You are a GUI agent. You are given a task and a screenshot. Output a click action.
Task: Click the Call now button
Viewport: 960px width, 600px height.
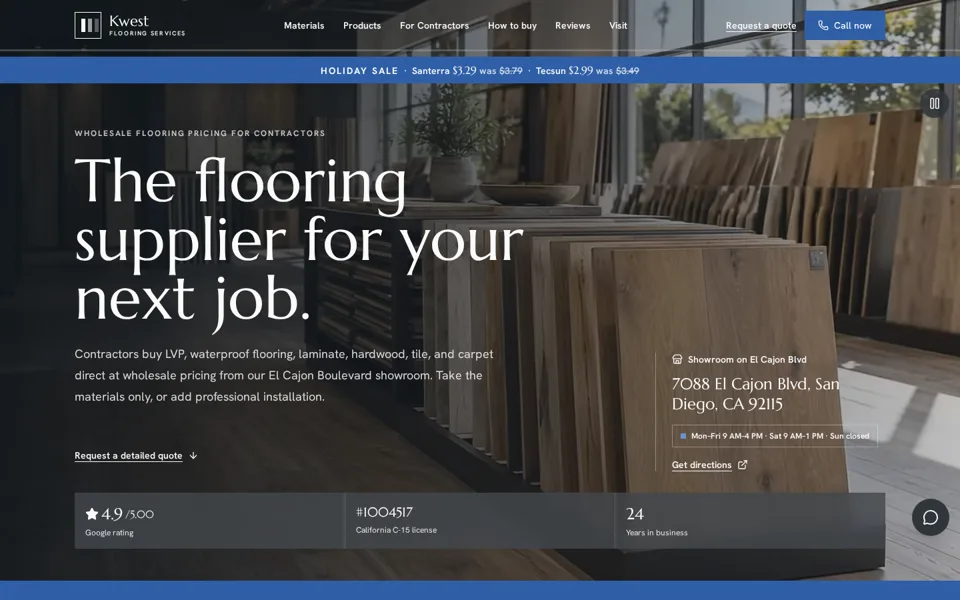click(x=845, y=26)
